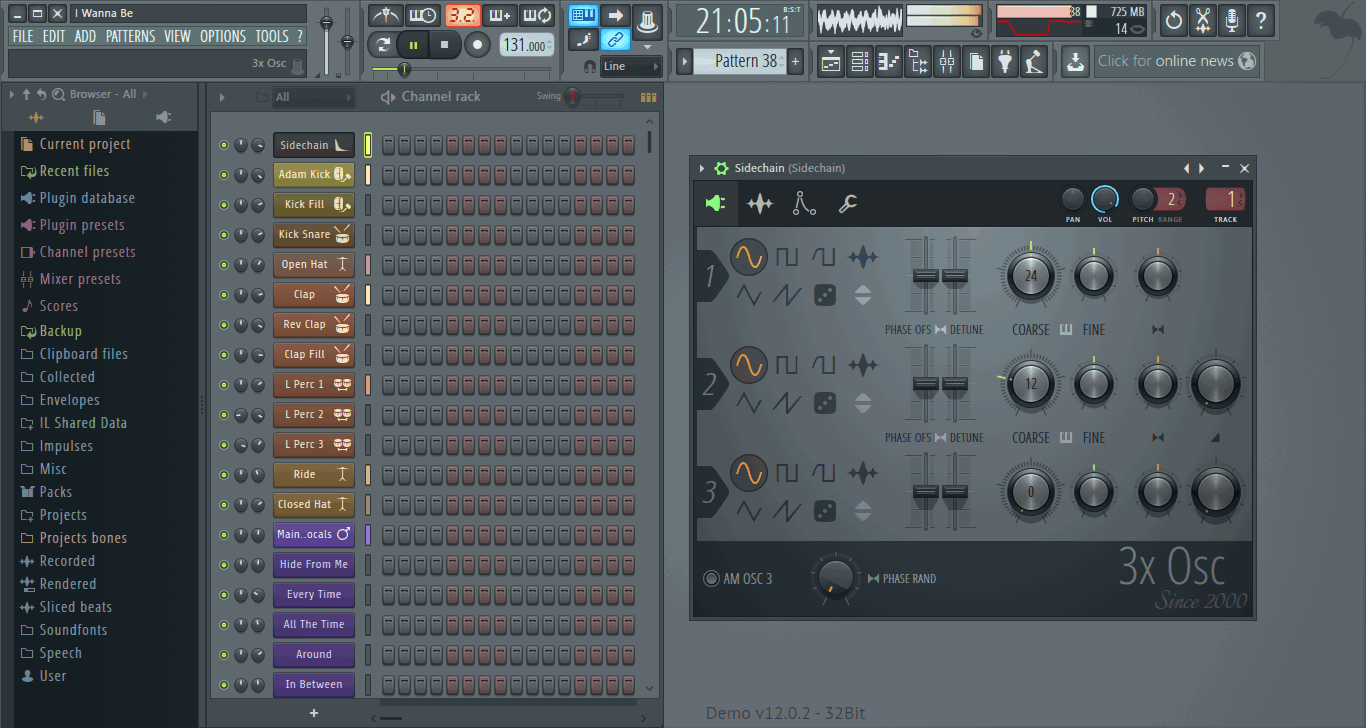This screenshot has width=1366, height=728.
Task: Toggle blend recording overdub icon
Action: click(x=500, y=16)
